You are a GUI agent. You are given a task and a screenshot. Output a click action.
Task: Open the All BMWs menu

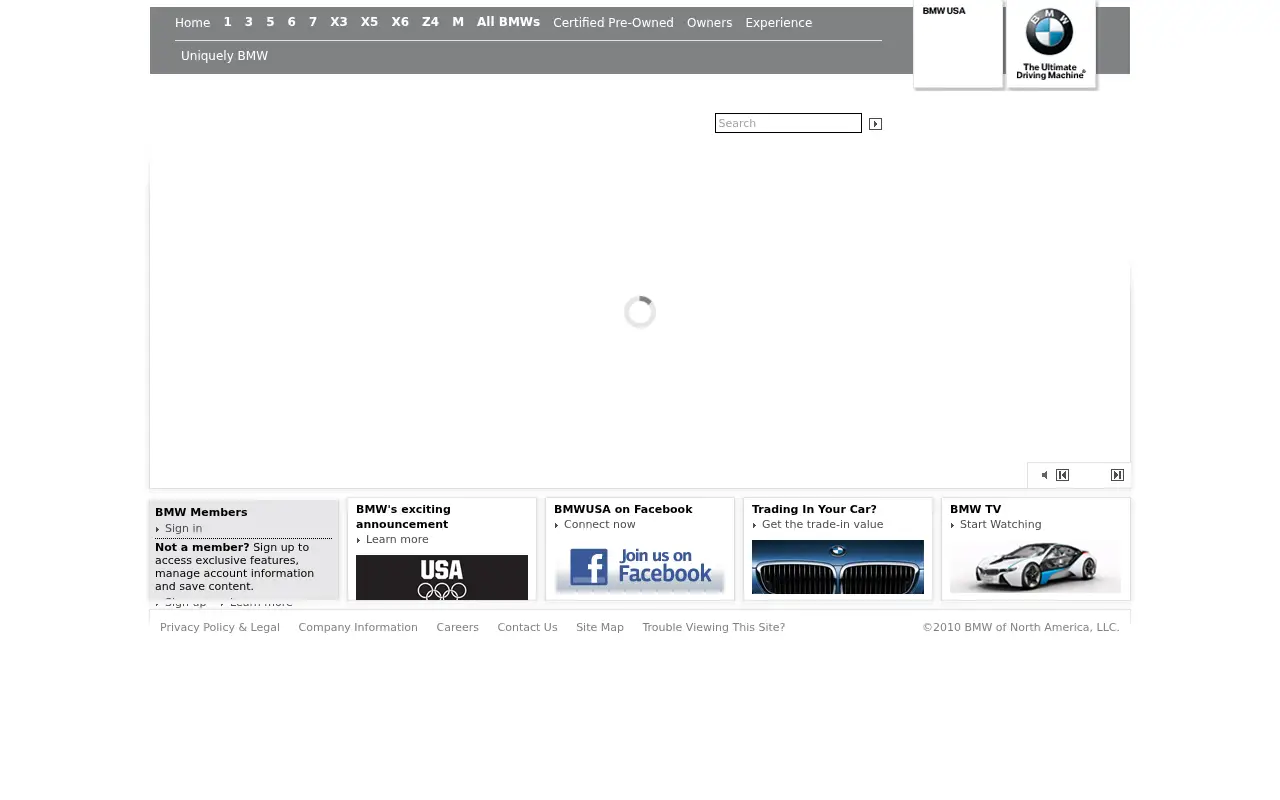pos(508,22)
